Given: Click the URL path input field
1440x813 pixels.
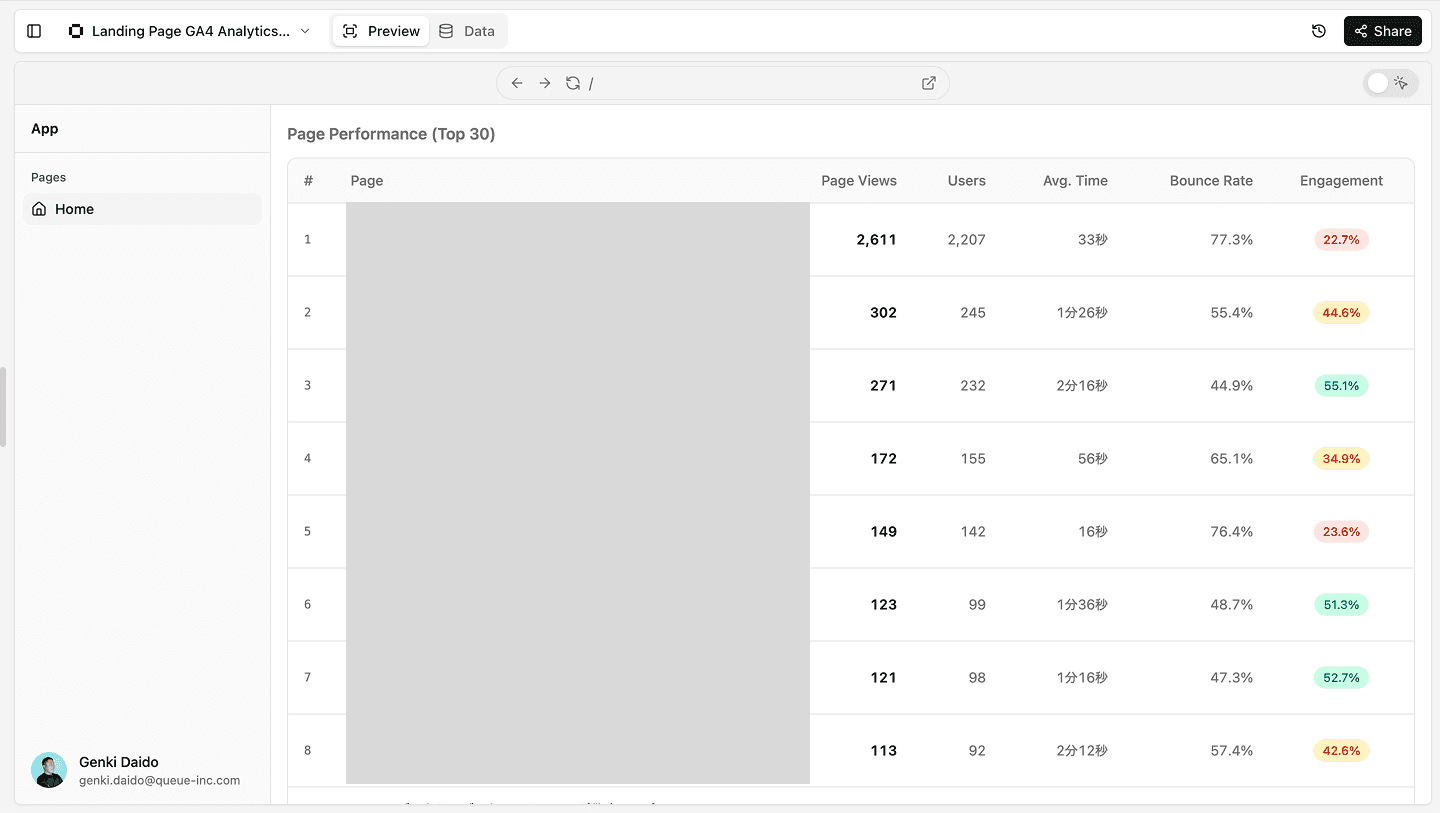Looking at the screenshot, I should (750, 83).
